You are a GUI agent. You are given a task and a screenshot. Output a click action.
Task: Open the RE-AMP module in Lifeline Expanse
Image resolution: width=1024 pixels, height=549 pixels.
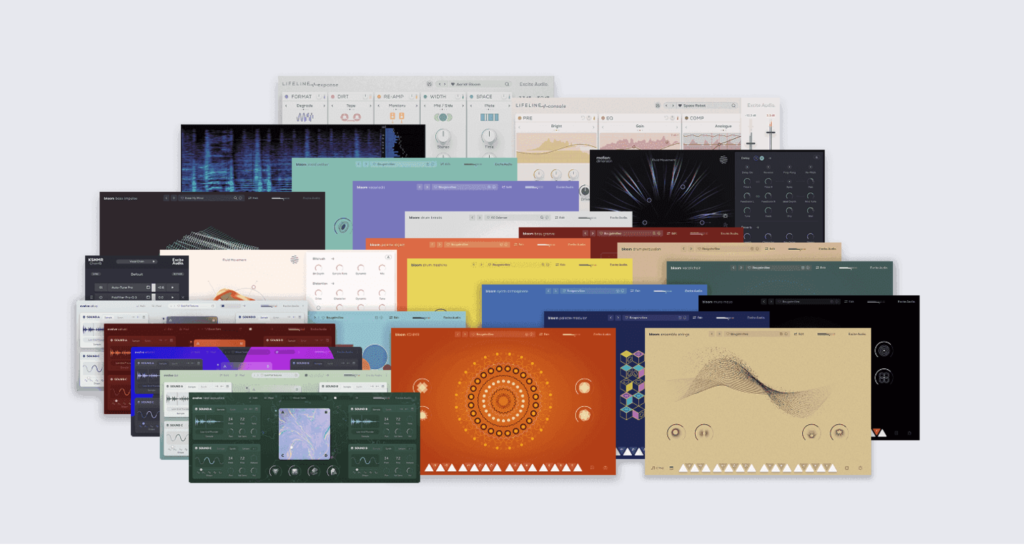coord(394,97)
